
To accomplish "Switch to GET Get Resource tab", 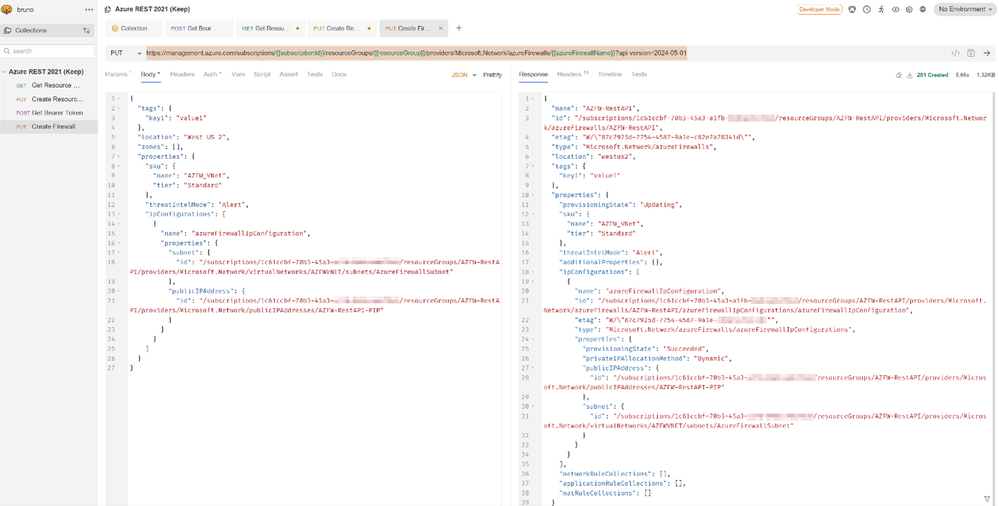I will [271, 28].
